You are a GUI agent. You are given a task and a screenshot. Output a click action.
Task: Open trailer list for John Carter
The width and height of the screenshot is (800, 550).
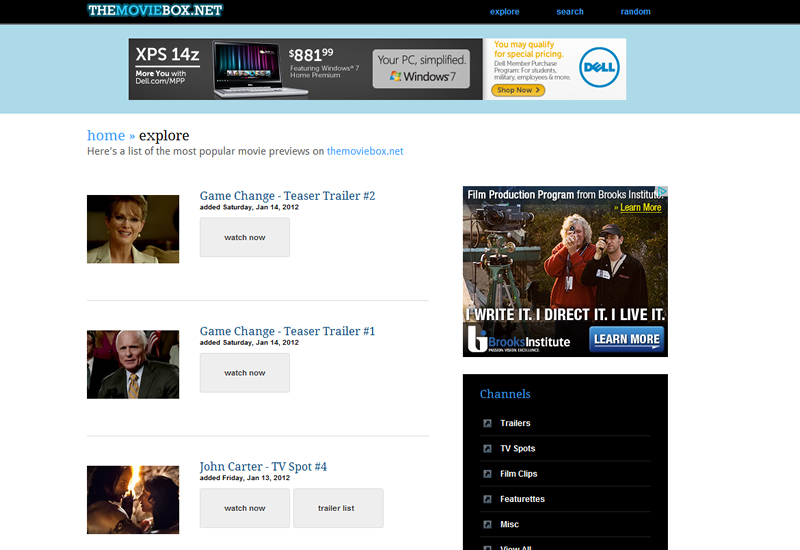point(338,508)
